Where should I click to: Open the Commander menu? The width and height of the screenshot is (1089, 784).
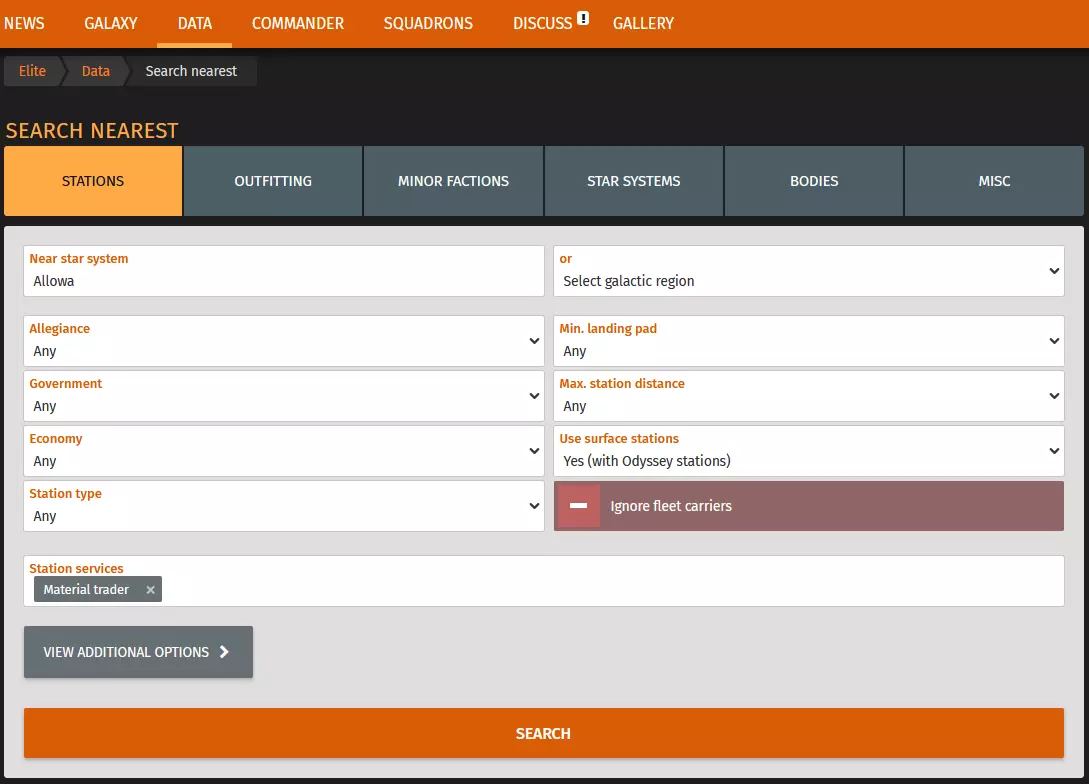(x=297, y=24)
